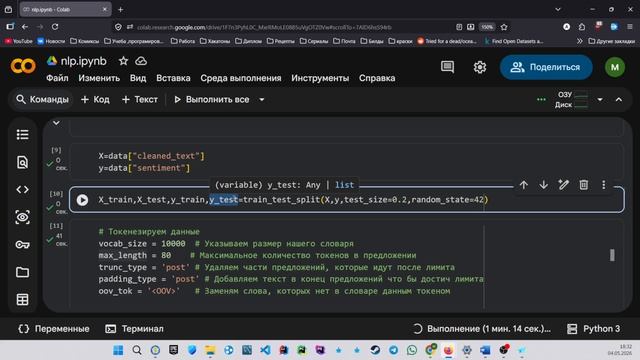Expand the Выполнить все dropdown arrow
Image resolution: width=640 pixels, height=360 pixels.
[x=262, y=100]
